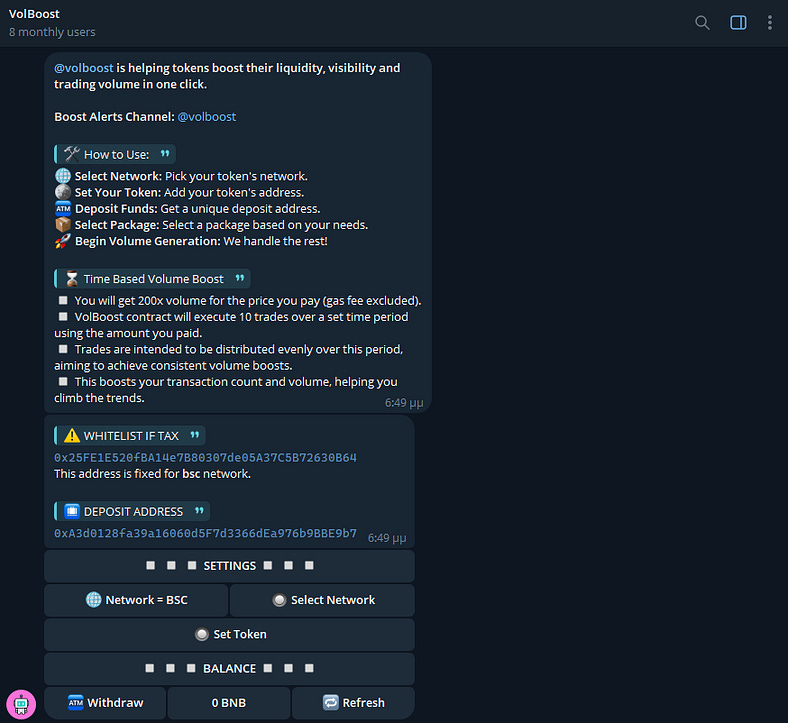
Task: Click the Network = BSC button
Action: pos(136,600)
